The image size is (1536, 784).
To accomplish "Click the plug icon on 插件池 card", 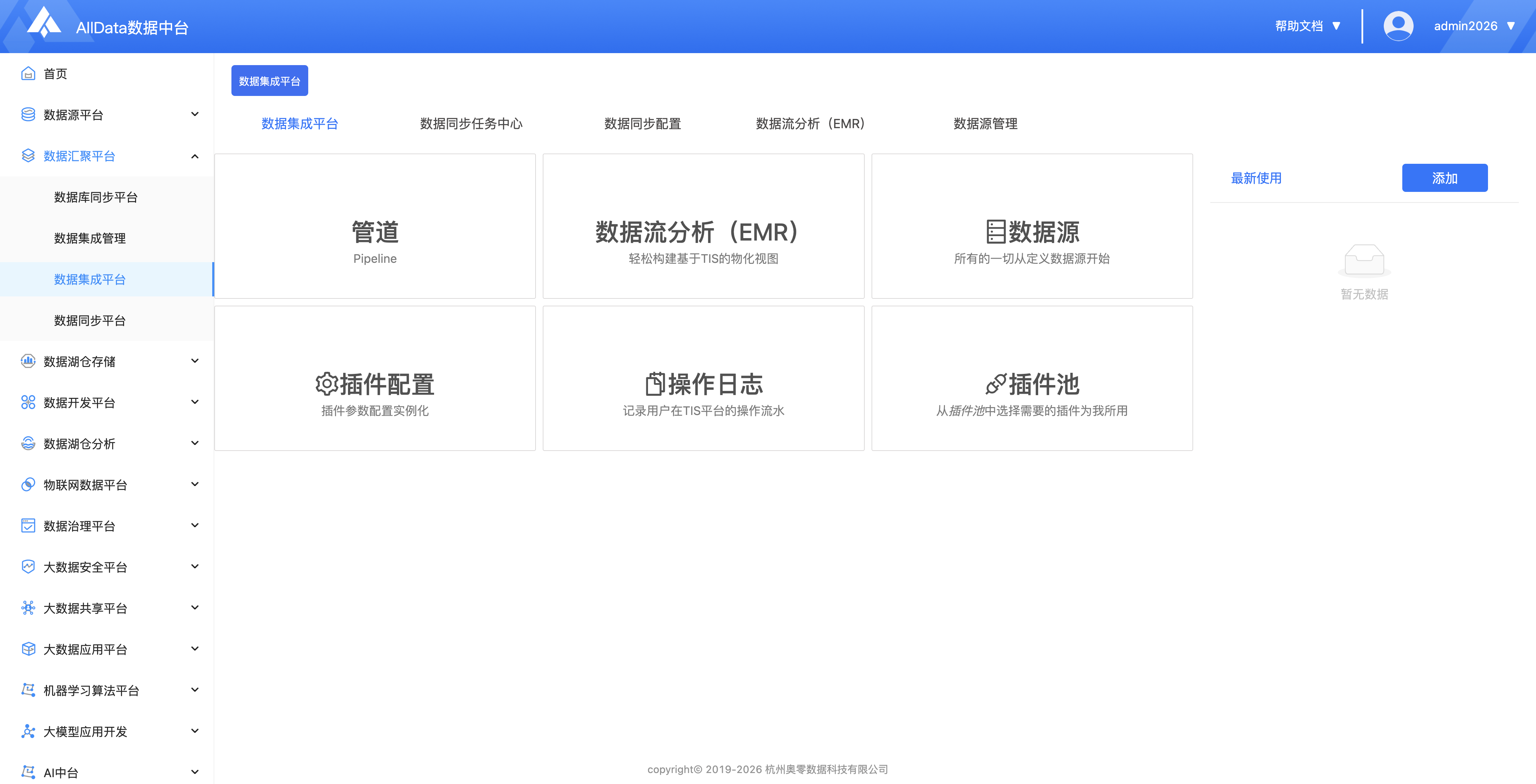I will pyautogui.click(x=996, y=384).
